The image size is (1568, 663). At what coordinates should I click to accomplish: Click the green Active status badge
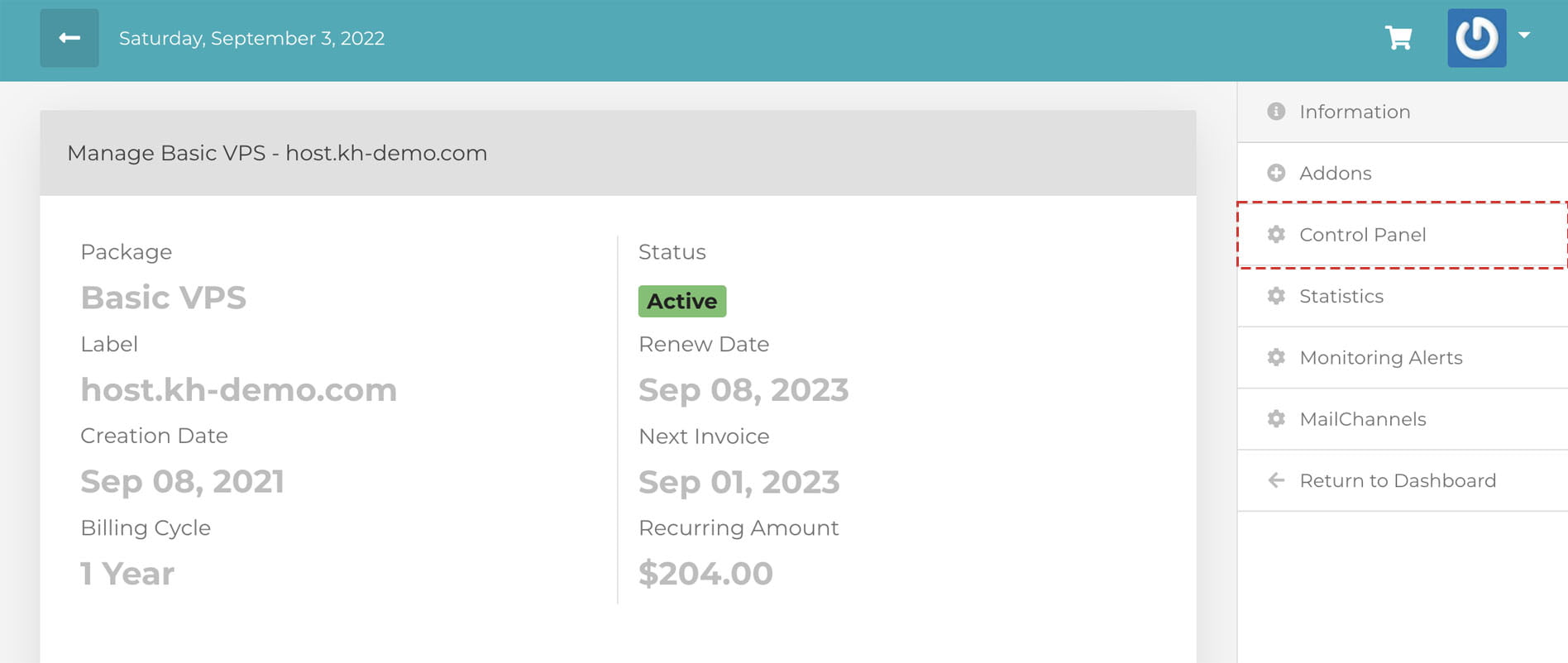point(681,301)
